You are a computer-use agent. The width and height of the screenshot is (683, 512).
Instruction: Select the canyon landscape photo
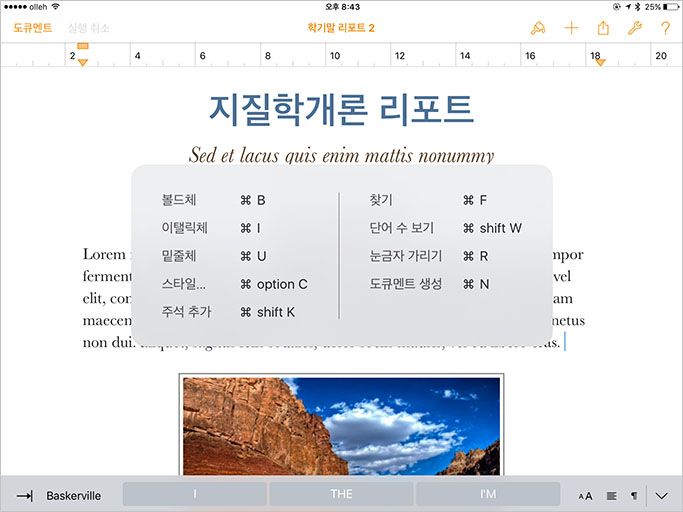pyautogui.click(x=341, y=426)
